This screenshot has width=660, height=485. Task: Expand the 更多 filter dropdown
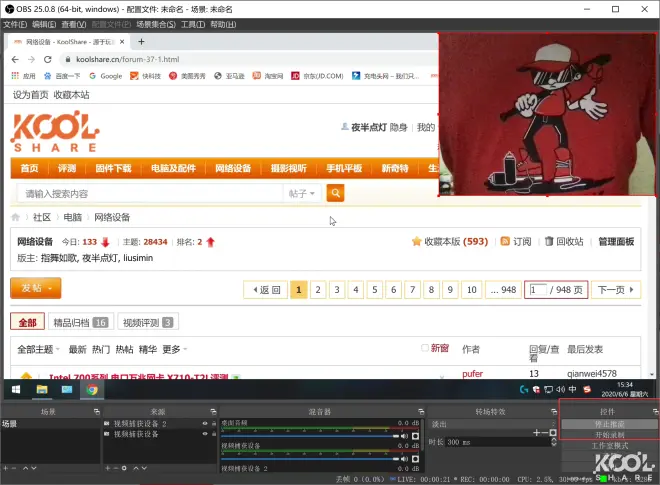coord(175,349)
